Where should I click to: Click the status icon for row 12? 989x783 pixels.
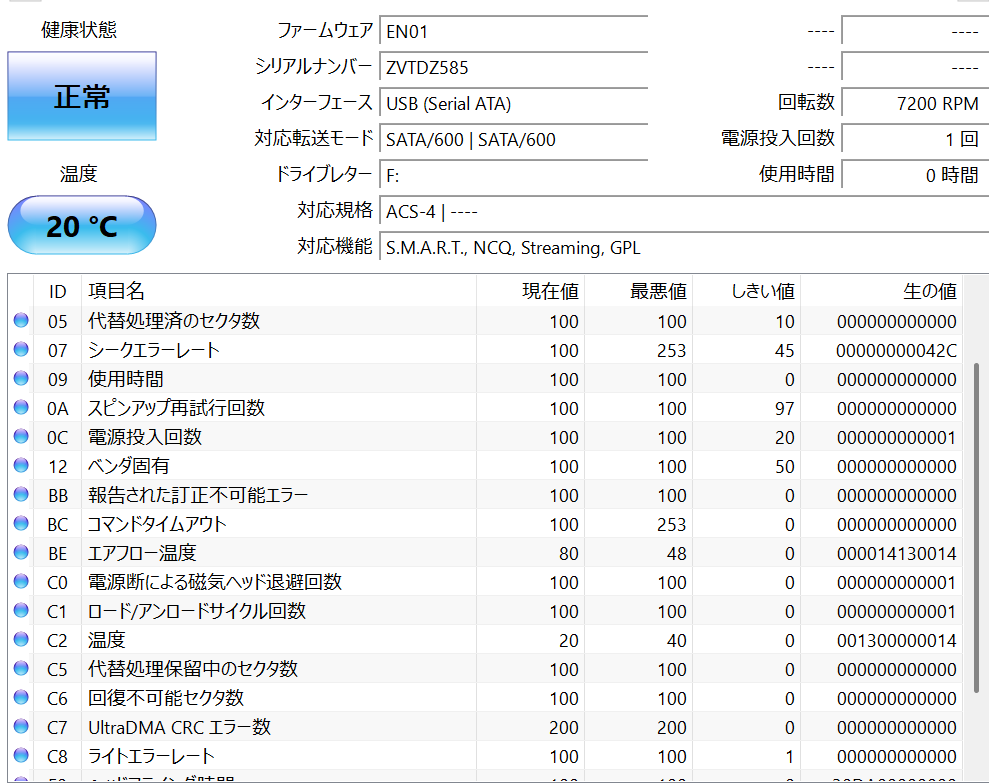click(21, 466)
